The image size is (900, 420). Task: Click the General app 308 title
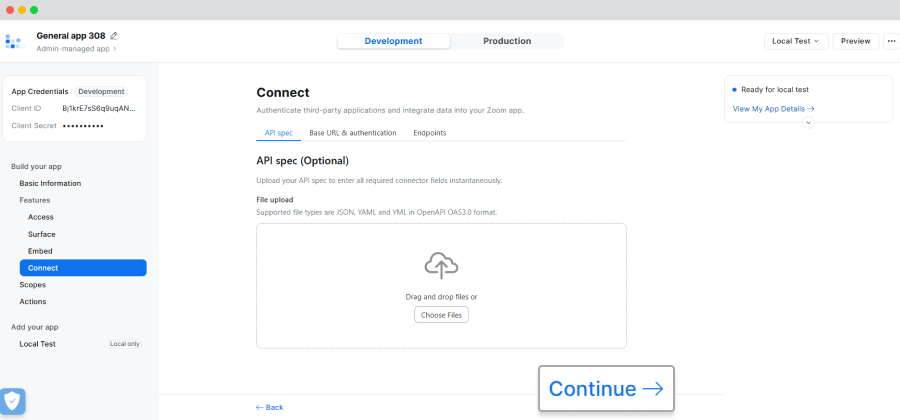[71, 36]
